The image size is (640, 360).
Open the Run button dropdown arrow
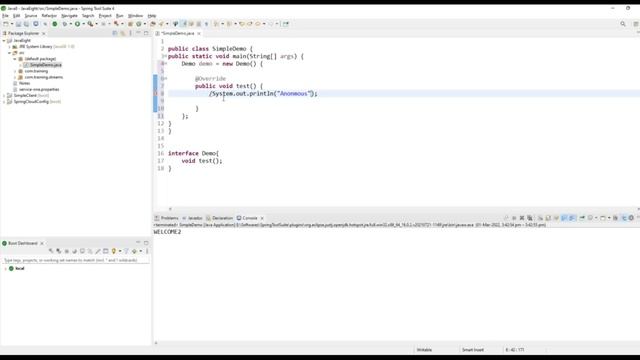coord(83,24)
